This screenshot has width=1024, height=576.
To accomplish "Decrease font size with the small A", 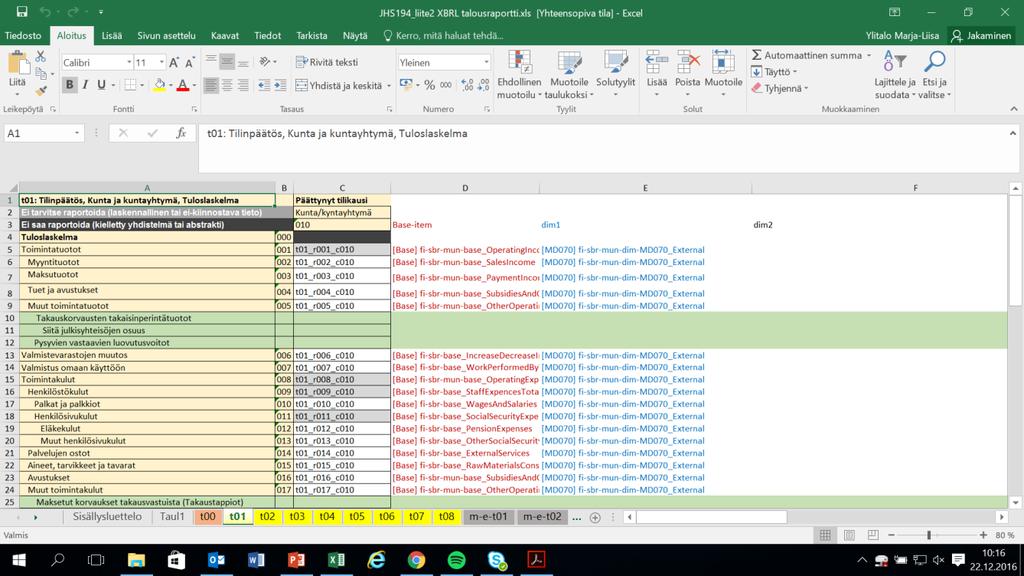I will pos(189,63).
